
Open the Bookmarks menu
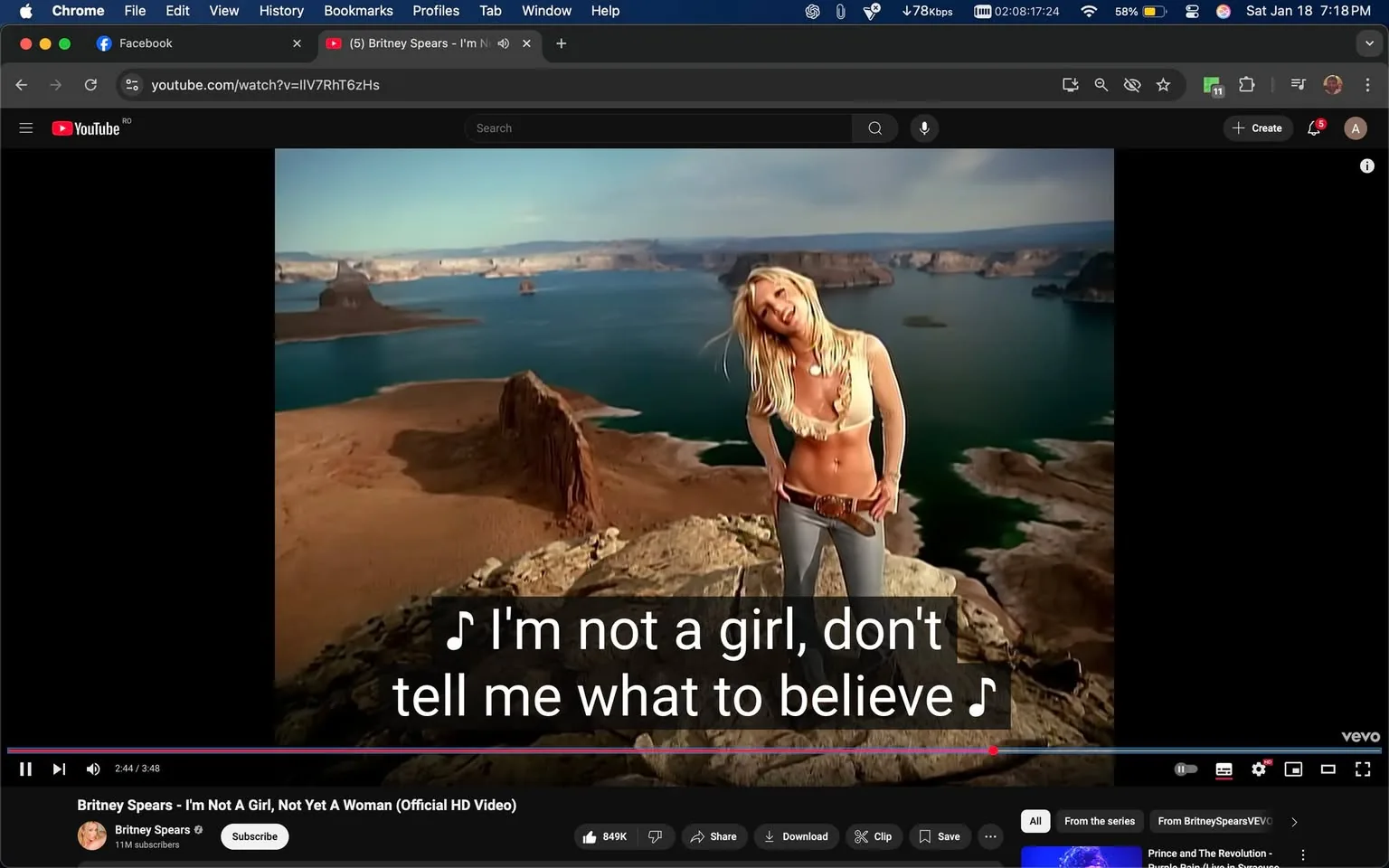(x=358, y=11)
